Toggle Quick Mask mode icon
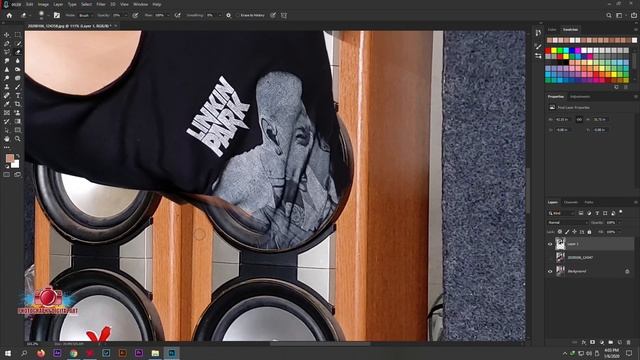This screenshot has width=640, height=360. (x=7, y=174)
